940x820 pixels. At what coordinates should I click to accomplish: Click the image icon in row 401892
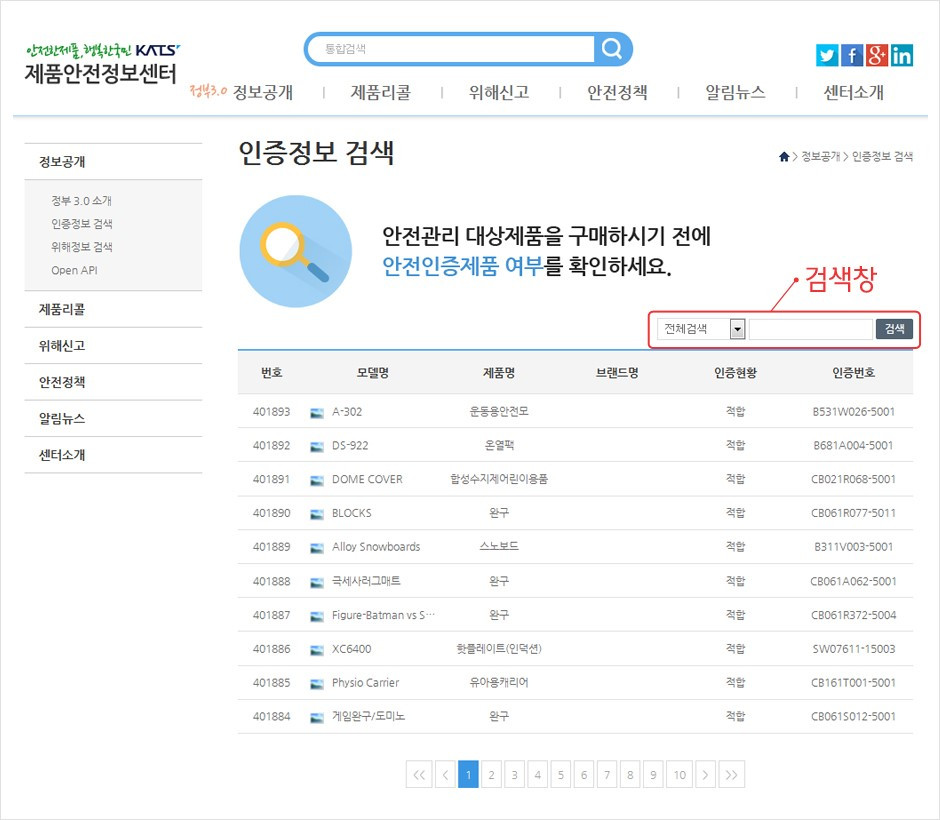(317, 446)
